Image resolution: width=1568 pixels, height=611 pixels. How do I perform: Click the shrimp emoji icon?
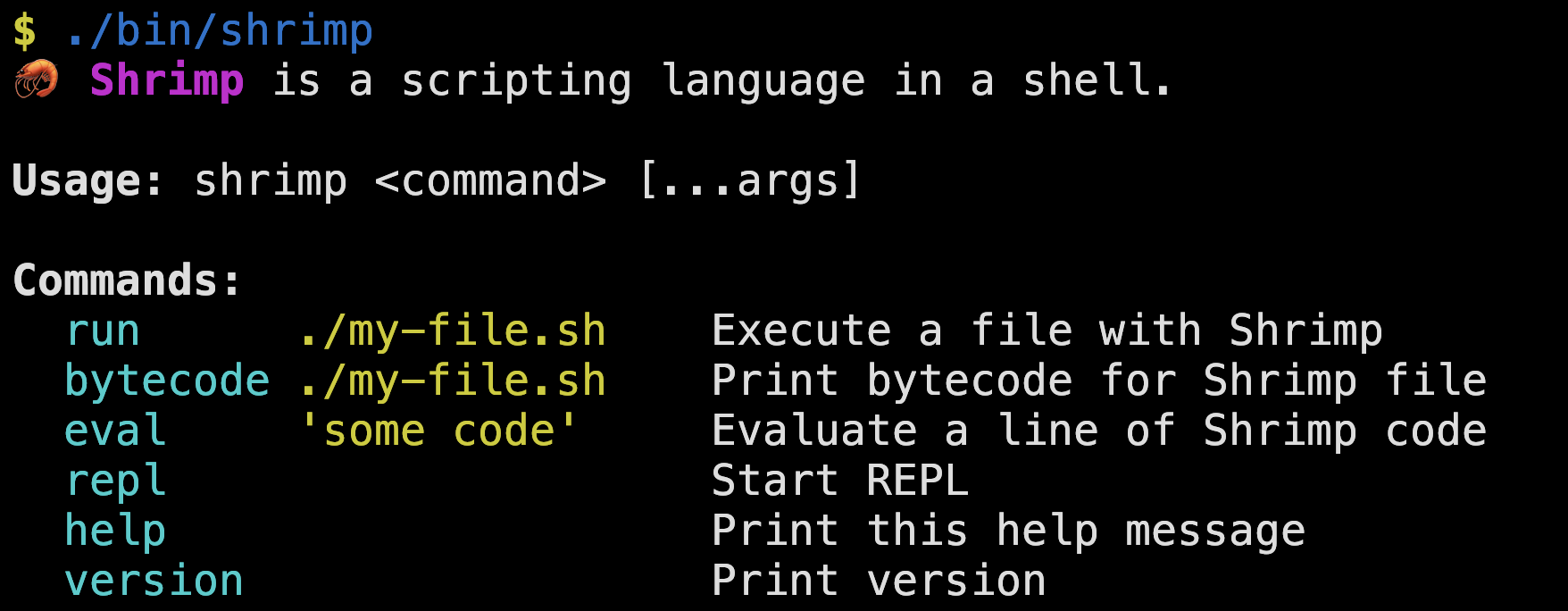pyautogui.click(x=37, y=80)
